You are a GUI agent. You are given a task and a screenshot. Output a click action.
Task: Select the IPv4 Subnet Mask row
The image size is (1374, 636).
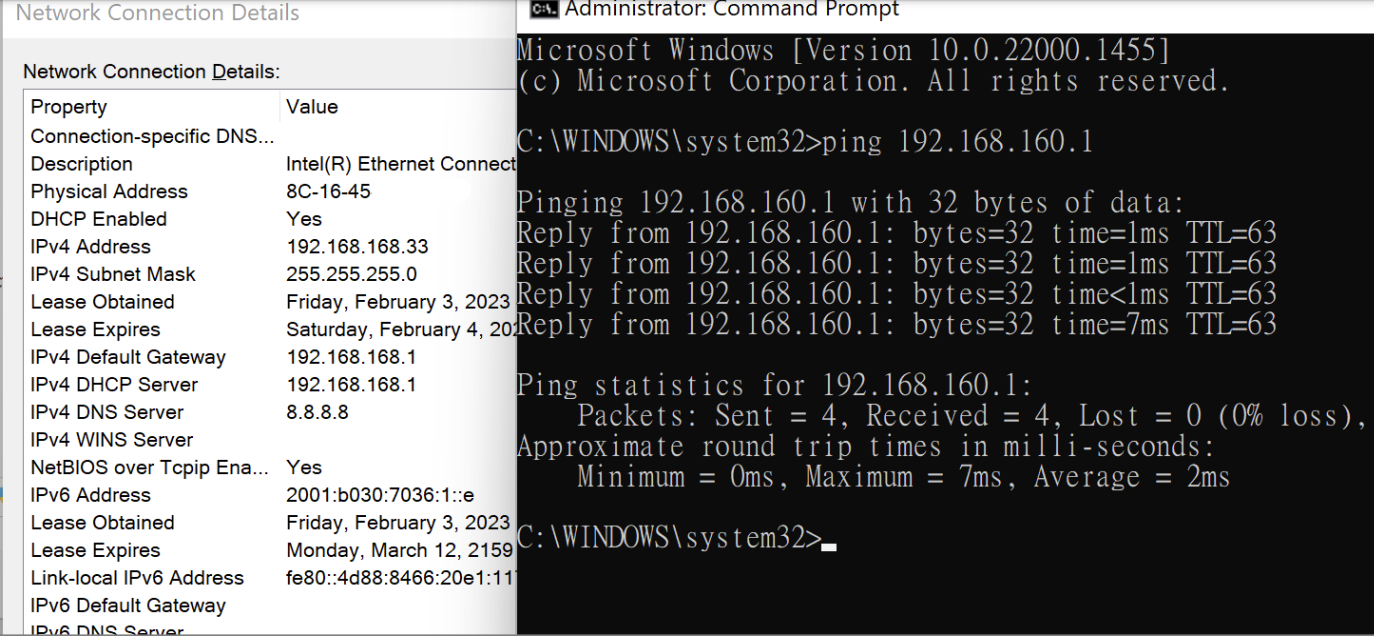pos(113,274)
